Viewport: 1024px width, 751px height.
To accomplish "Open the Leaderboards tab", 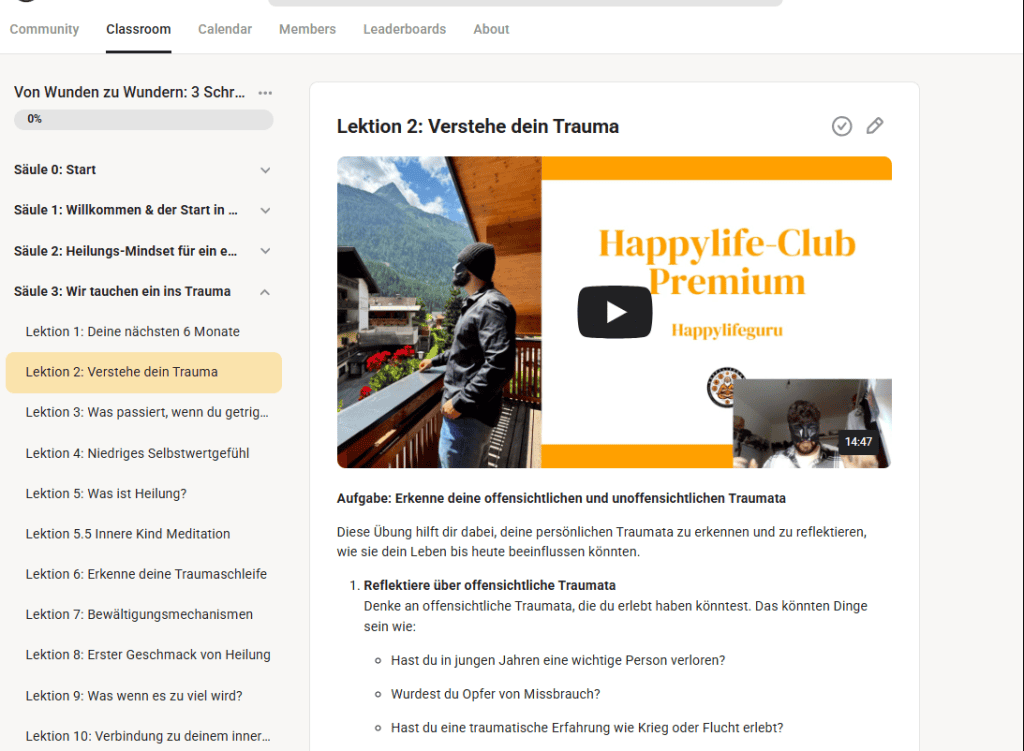I will click(405, 29).
